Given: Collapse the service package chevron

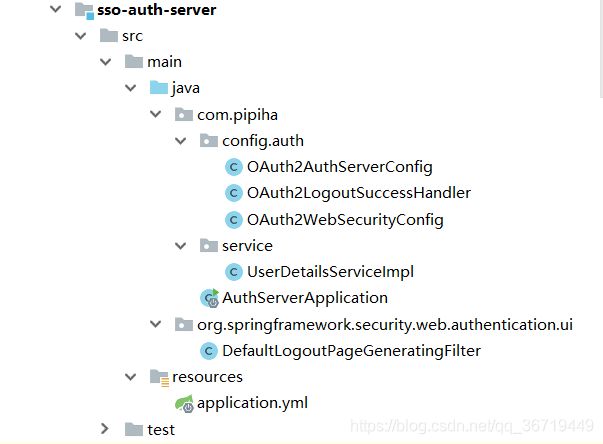Looking at the screenshot, I should pyautogui.click(x=180, y=246).
